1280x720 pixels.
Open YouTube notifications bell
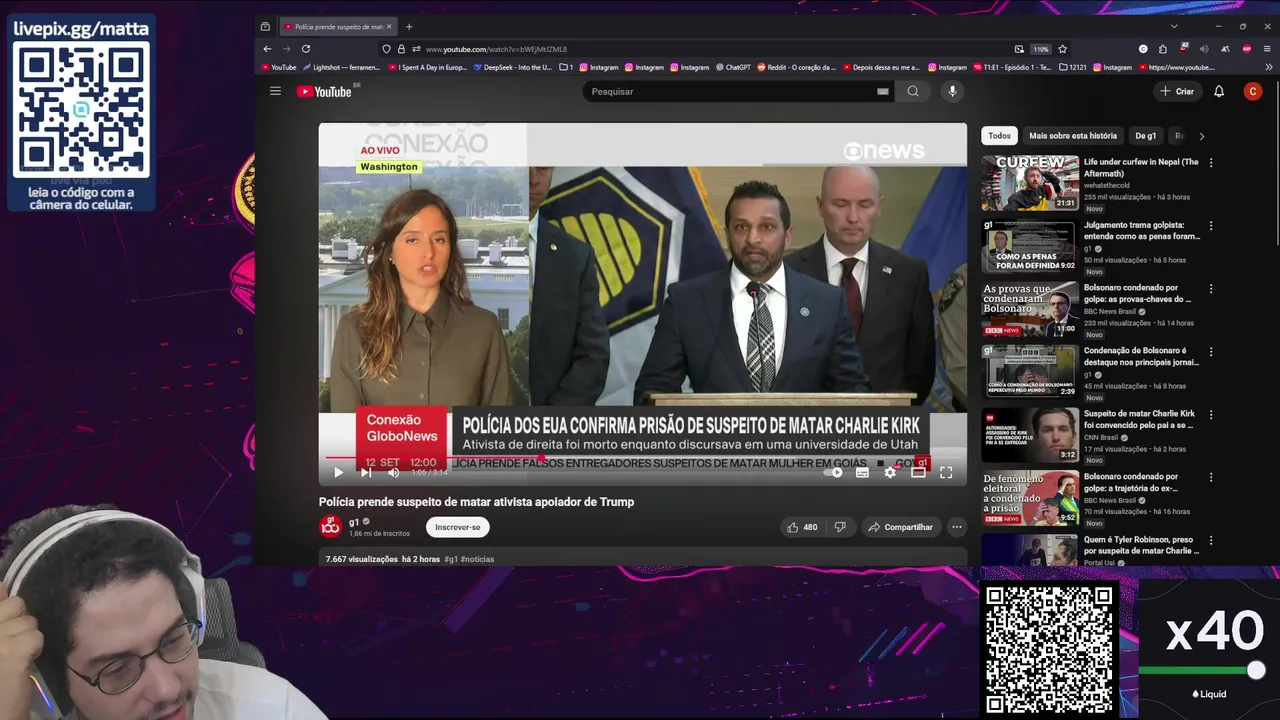click(1219, 91)
